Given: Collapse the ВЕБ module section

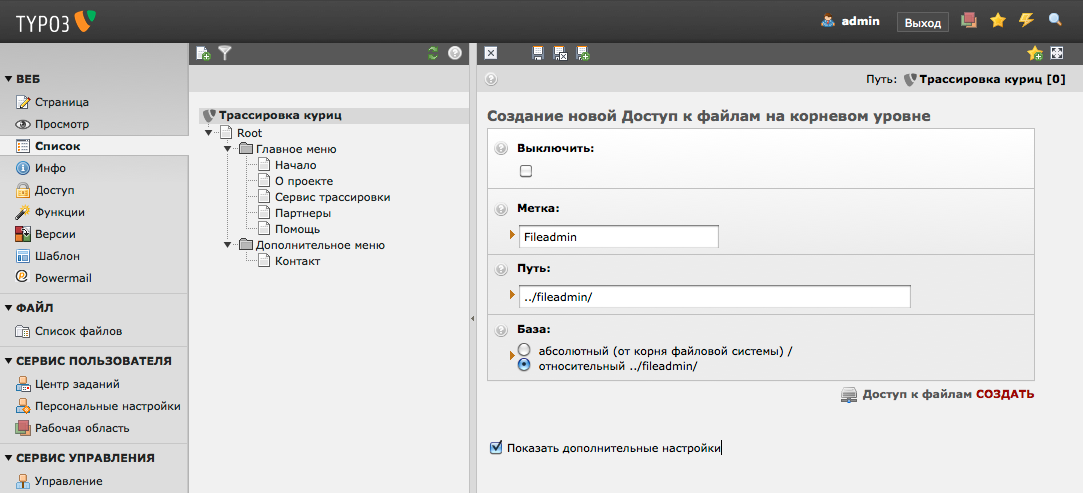Looking at the screenshot, I should tap(9, 79).
